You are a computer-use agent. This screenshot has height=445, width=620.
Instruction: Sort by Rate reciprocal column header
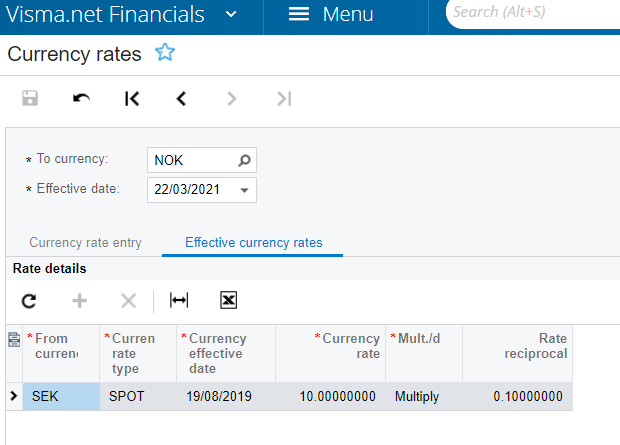(x=517, y=353)
